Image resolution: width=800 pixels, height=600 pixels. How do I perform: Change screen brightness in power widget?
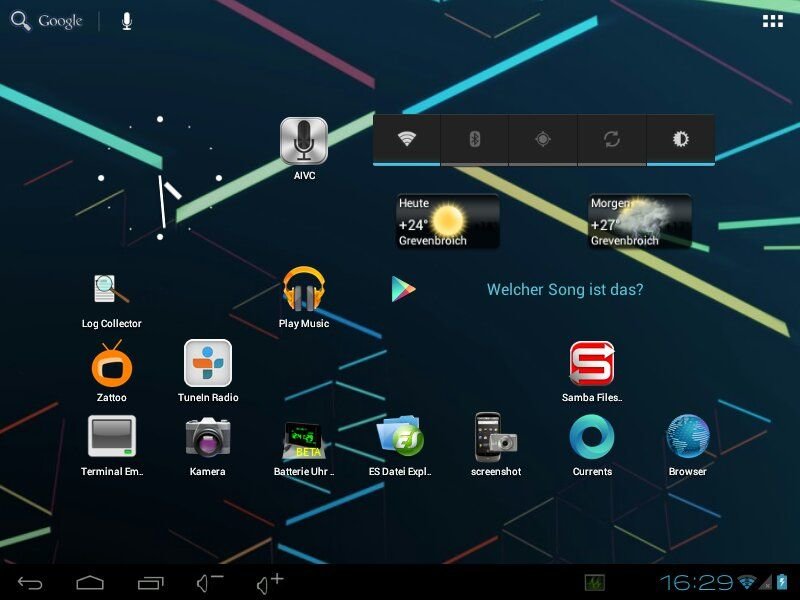click(x=680, y=139)
